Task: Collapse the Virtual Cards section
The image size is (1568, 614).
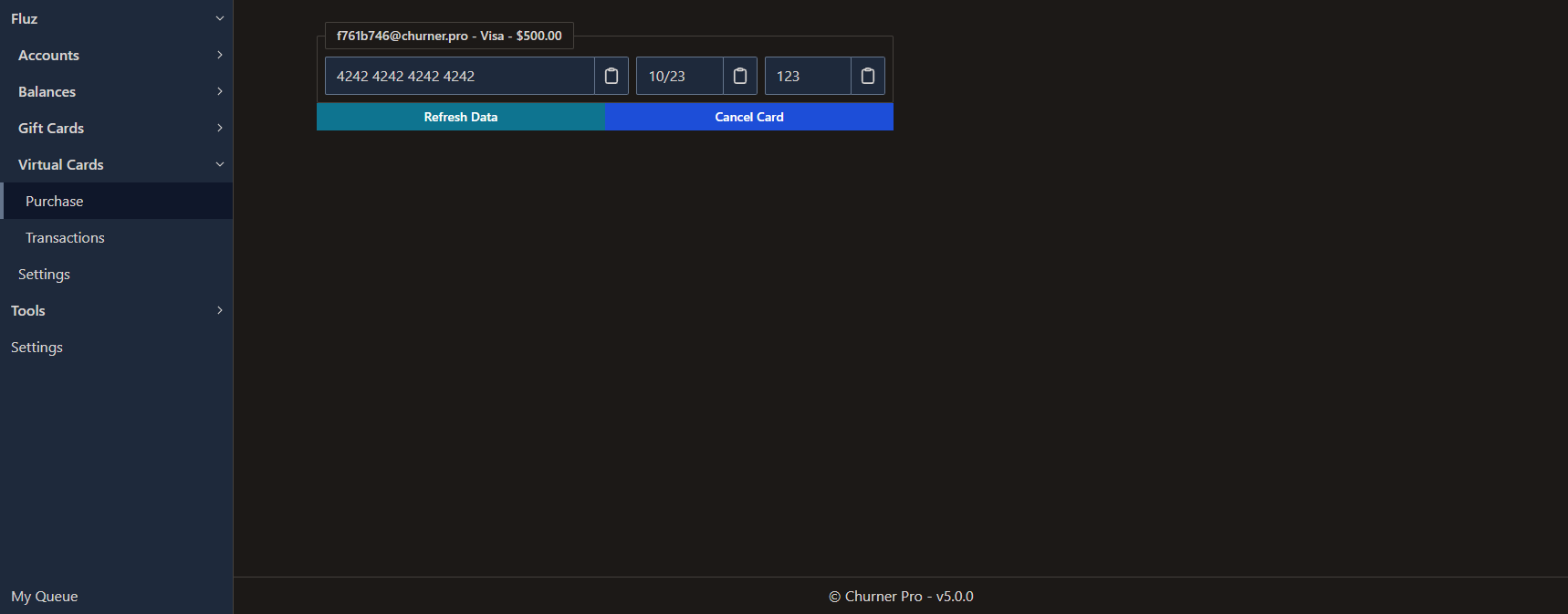Action: point(116,164)
